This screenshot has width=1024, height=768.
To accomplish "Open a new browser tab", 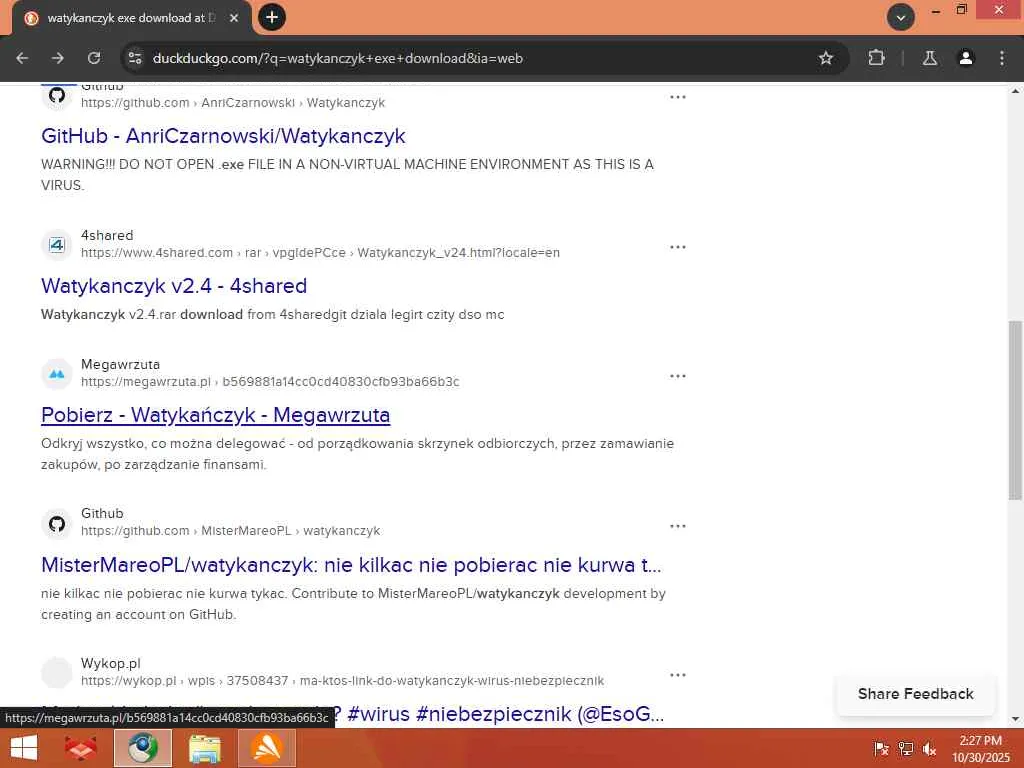I will 272,17.
